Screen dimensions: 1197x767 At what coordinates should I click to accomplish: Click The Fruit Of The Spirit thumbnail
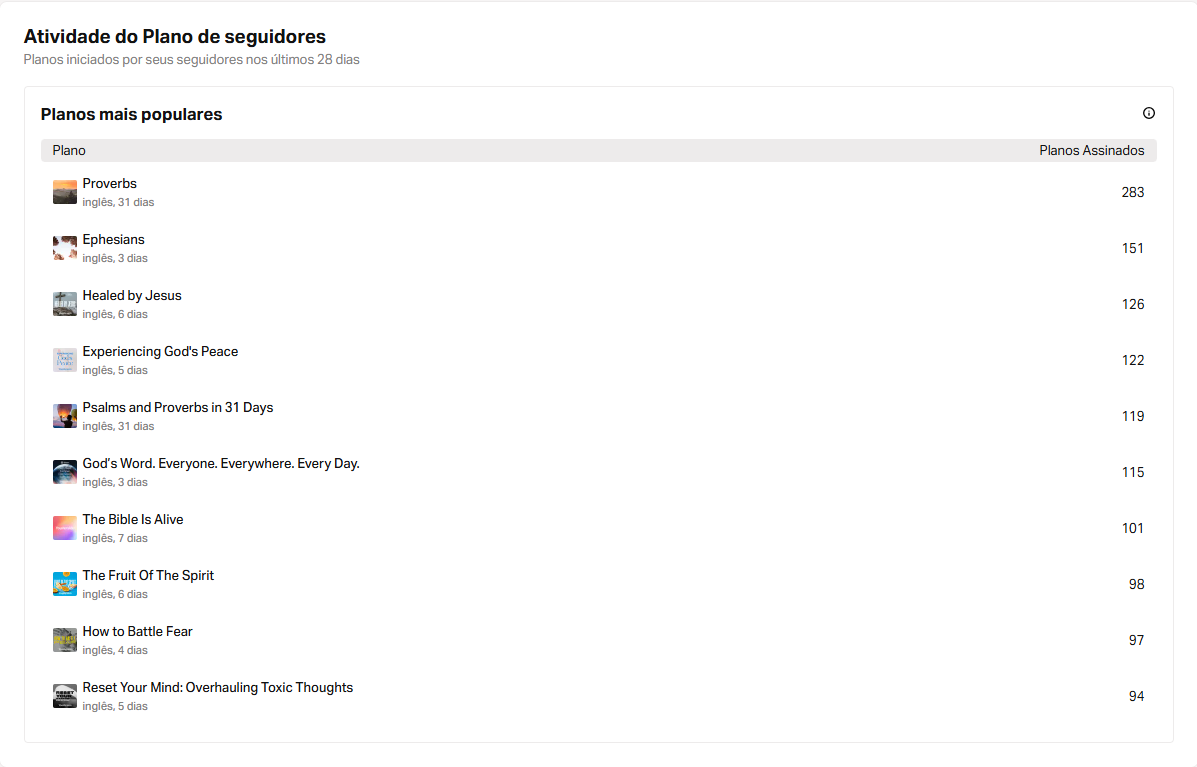pos(65,584)
